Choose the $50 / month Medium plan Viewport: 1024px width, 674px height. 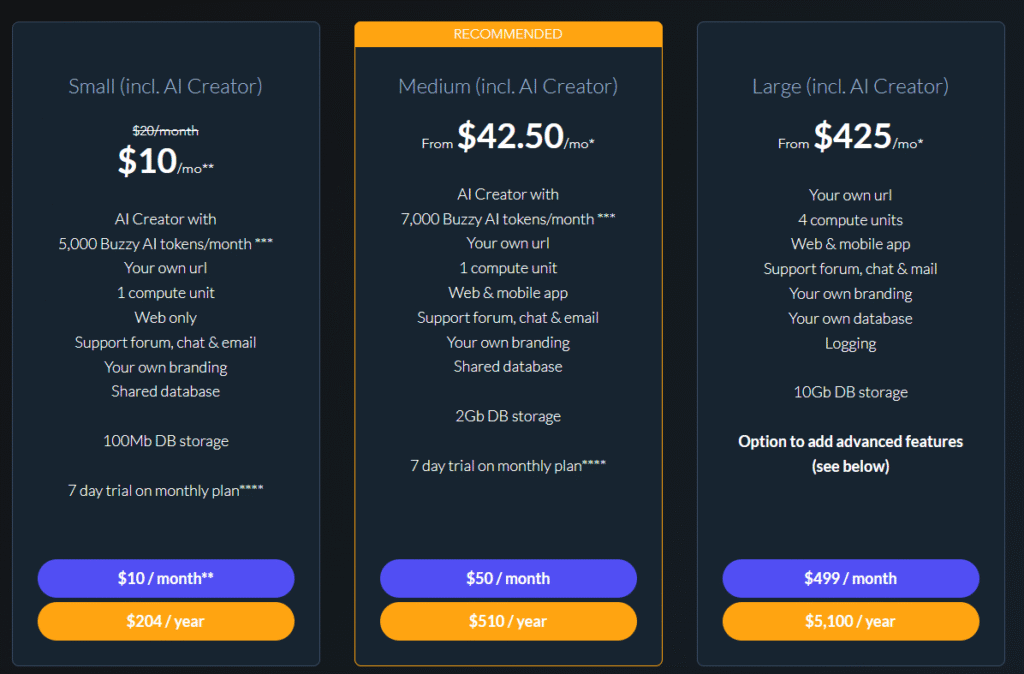pyautogui.click(x=508, y=578)
